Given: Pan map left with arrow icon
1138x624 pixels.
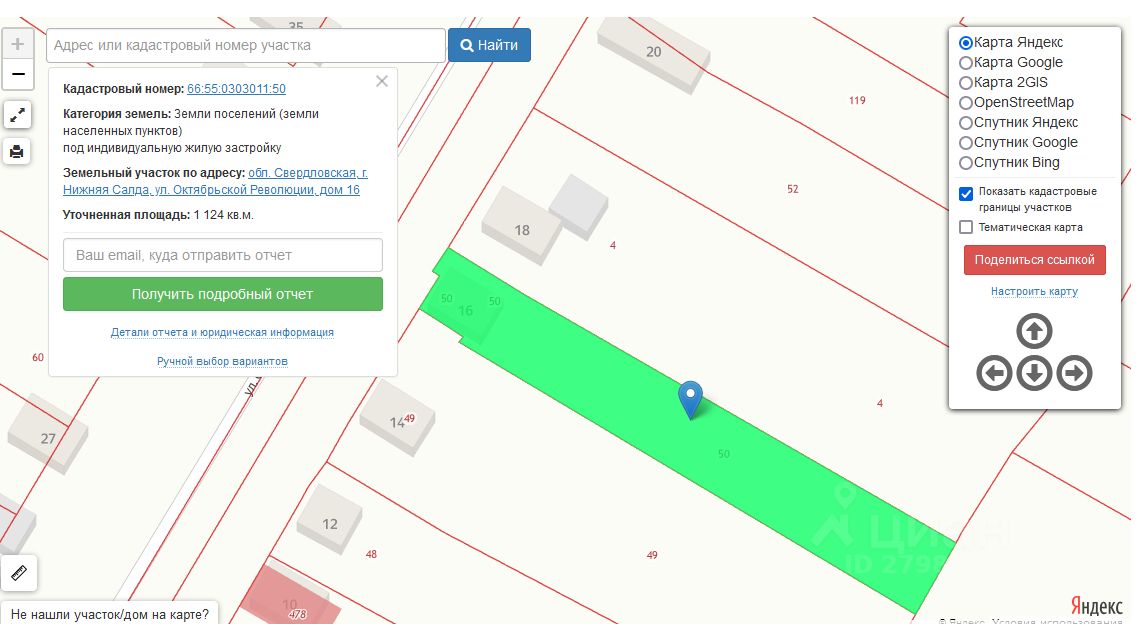Looking at the screenshot, I should pyautogui.click(x=994, y=374).
